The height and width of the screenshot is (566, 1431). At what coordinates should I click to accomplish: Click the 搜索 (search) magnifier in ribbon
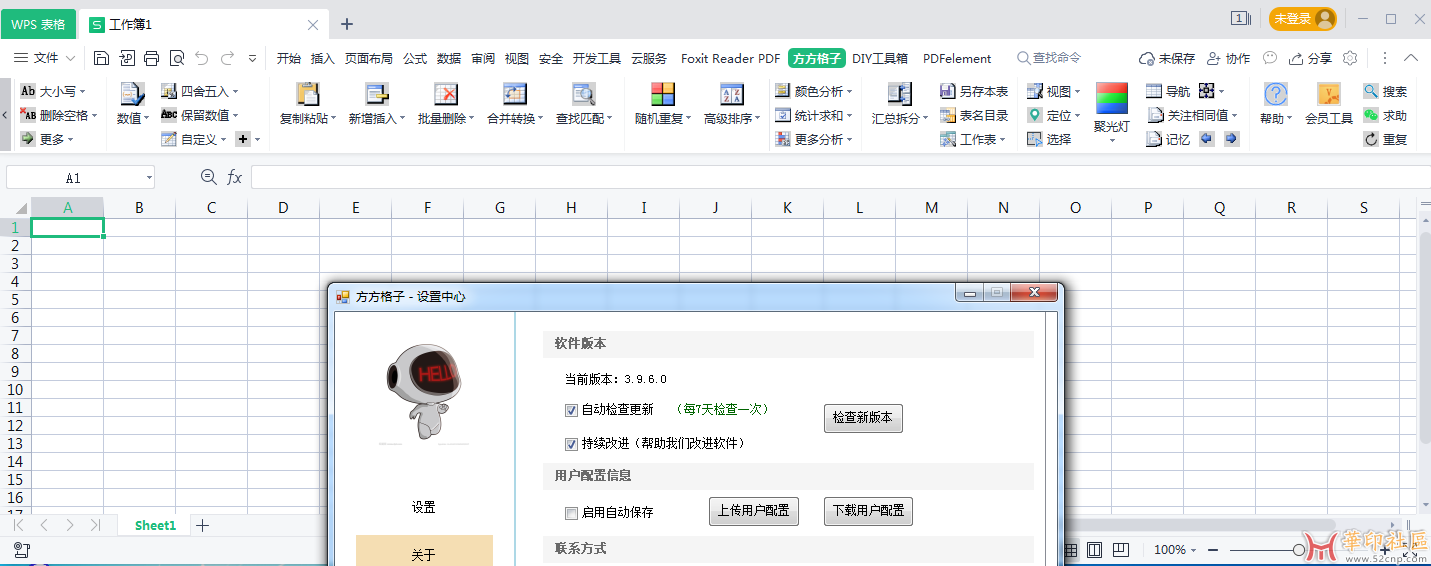tap(1371, 91)
